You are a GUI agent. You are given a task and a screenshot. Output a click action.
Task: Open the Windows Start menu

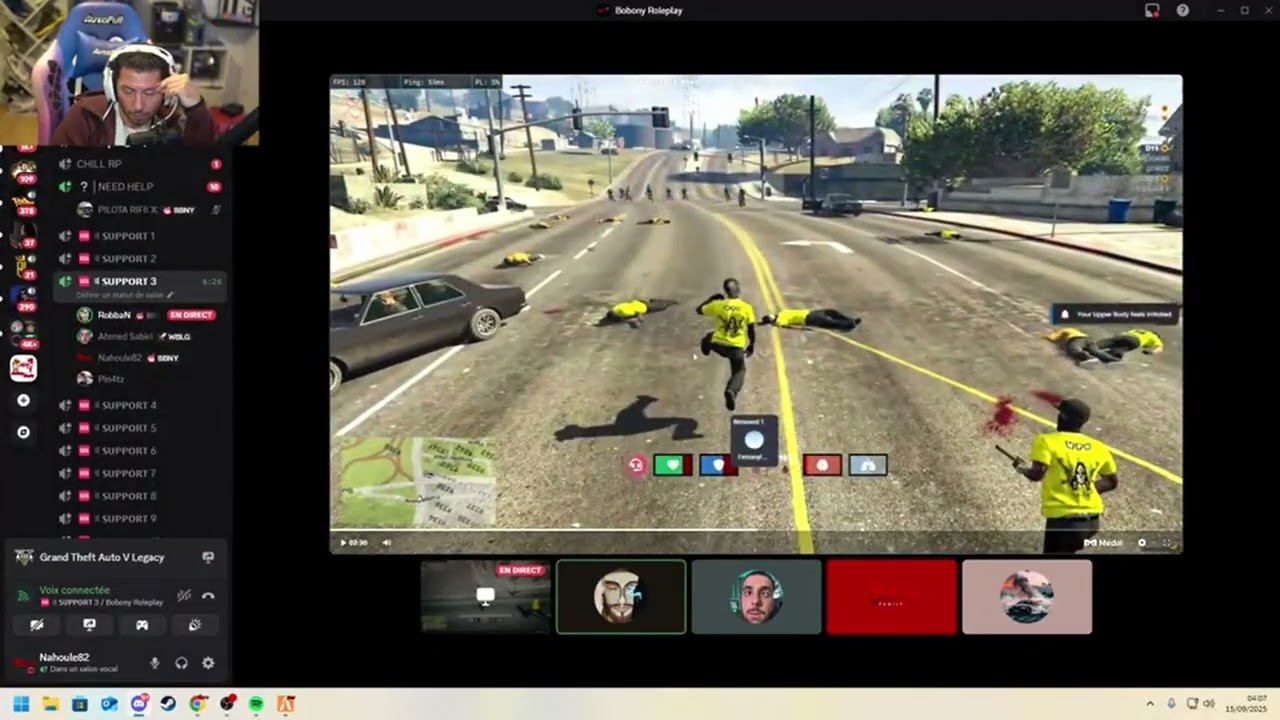pos(21,704)
